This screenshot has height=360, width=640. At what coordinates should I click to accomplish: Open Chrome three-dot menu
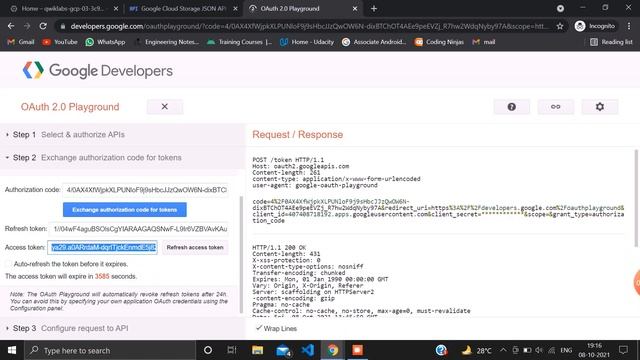pos(629,26)
